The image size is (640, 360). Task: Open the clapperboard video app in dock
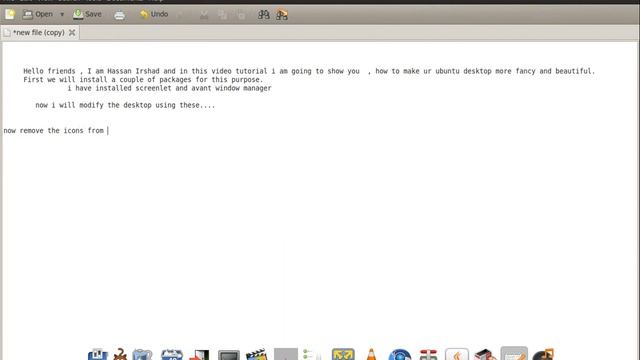click(256, 354)
